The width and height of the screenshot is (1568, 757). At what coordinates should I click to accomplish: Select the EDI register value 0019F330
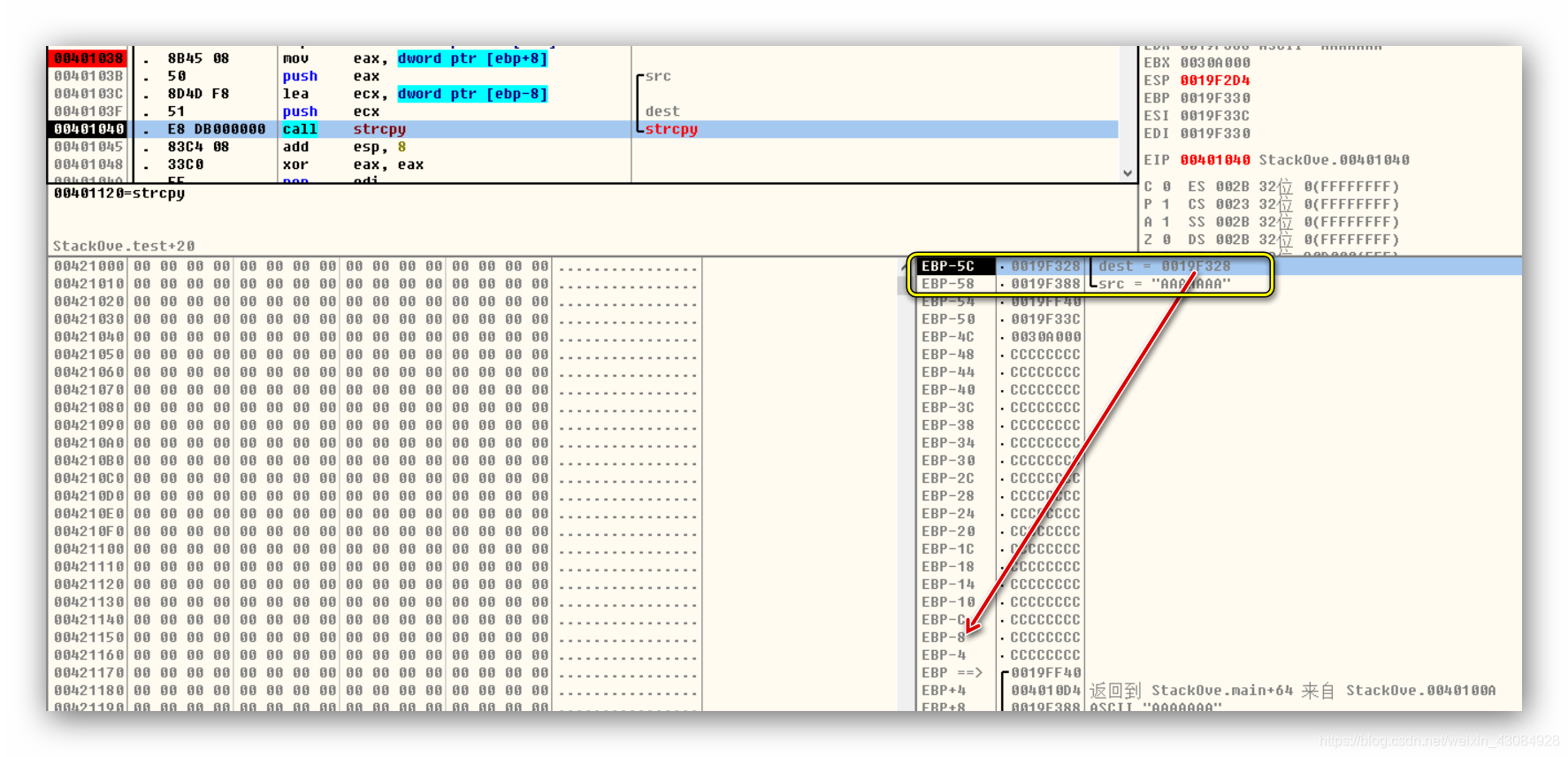pyautogui.click(x=1215, y=134)
